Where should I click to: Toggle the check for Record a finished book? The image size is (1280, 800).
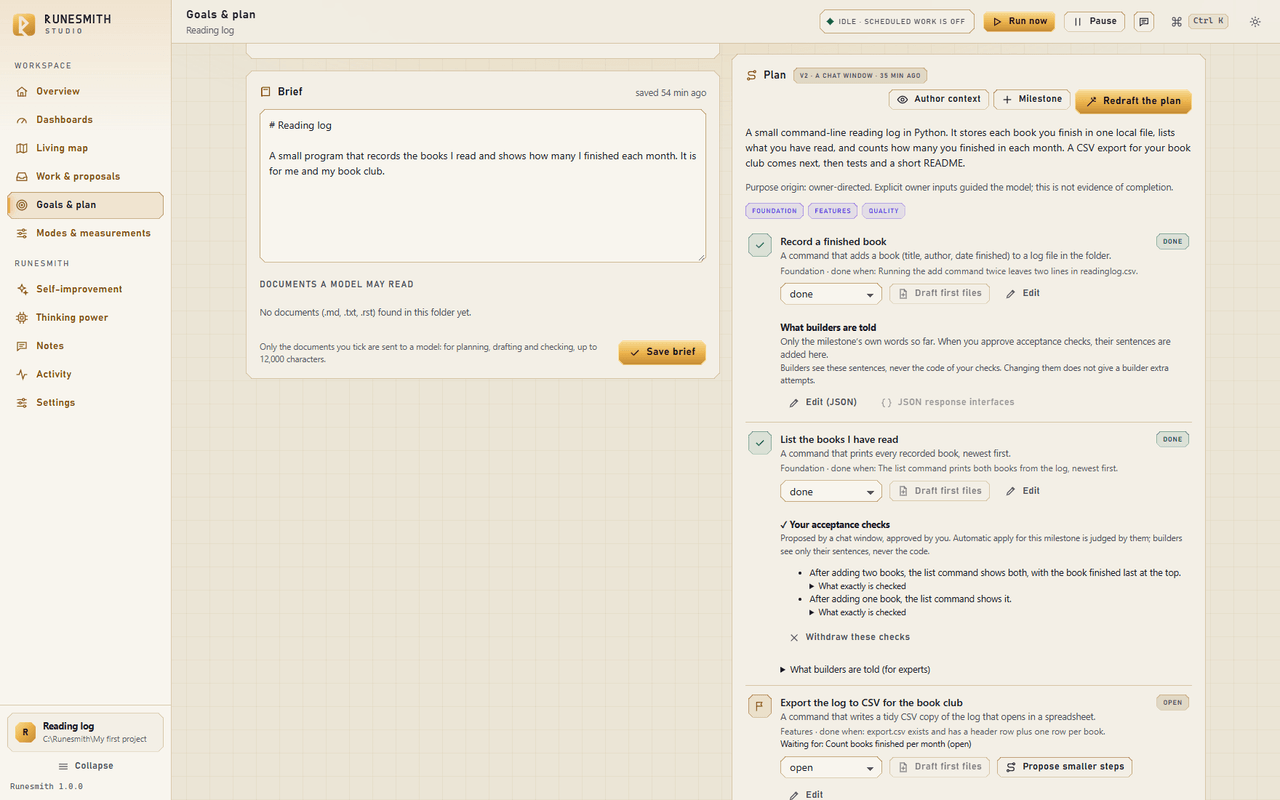[x=760, y=245]
